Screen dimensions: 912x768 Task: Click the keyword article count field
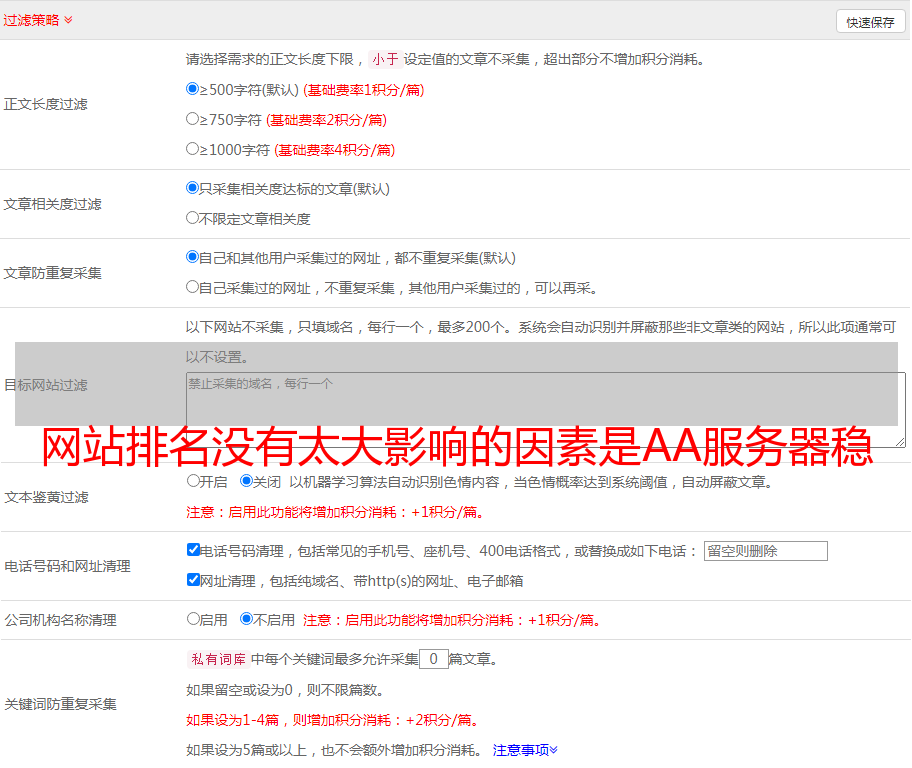(x=433, y=659)
